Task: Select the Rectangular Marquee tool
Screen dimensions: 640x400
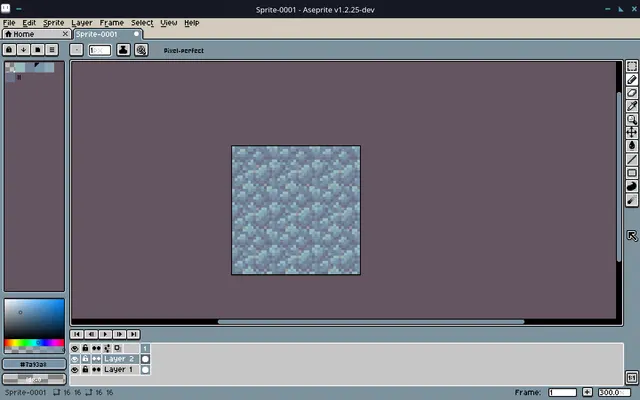Action: [631, 66]
